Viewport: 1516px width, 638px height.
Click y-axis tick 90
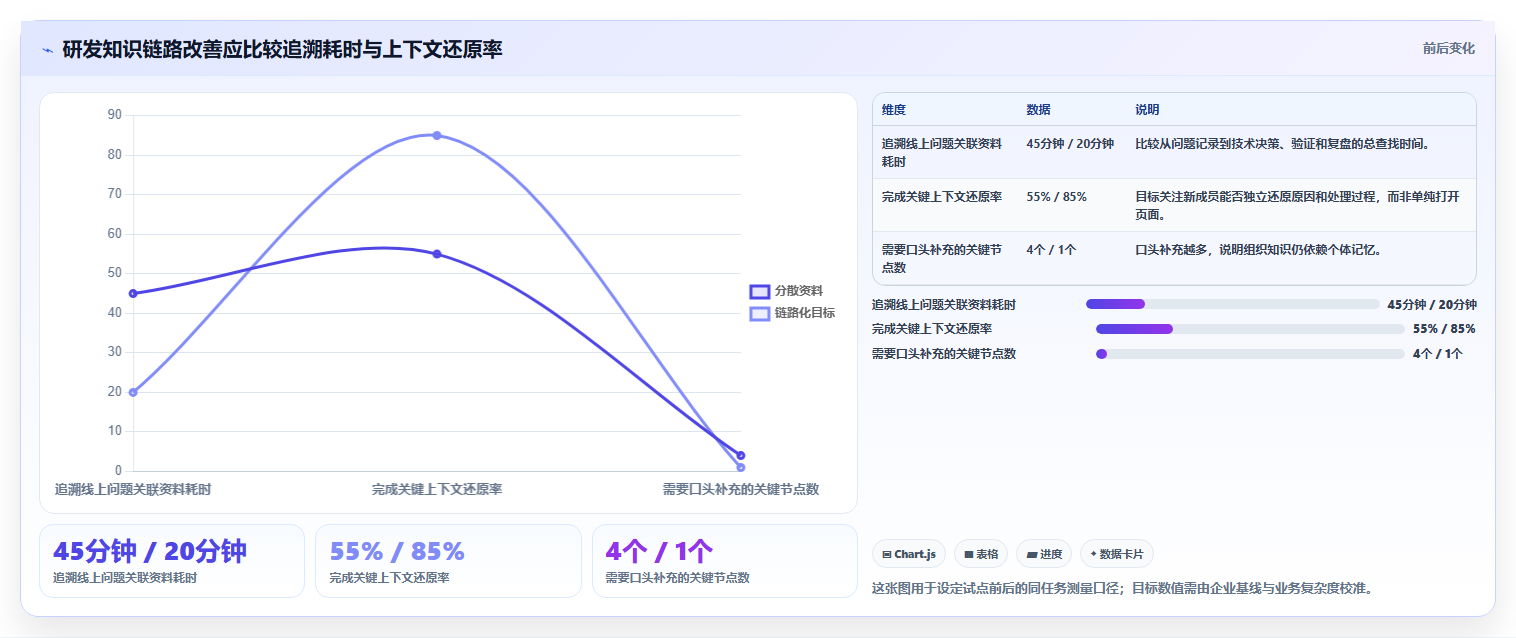(x=114, y=115)
